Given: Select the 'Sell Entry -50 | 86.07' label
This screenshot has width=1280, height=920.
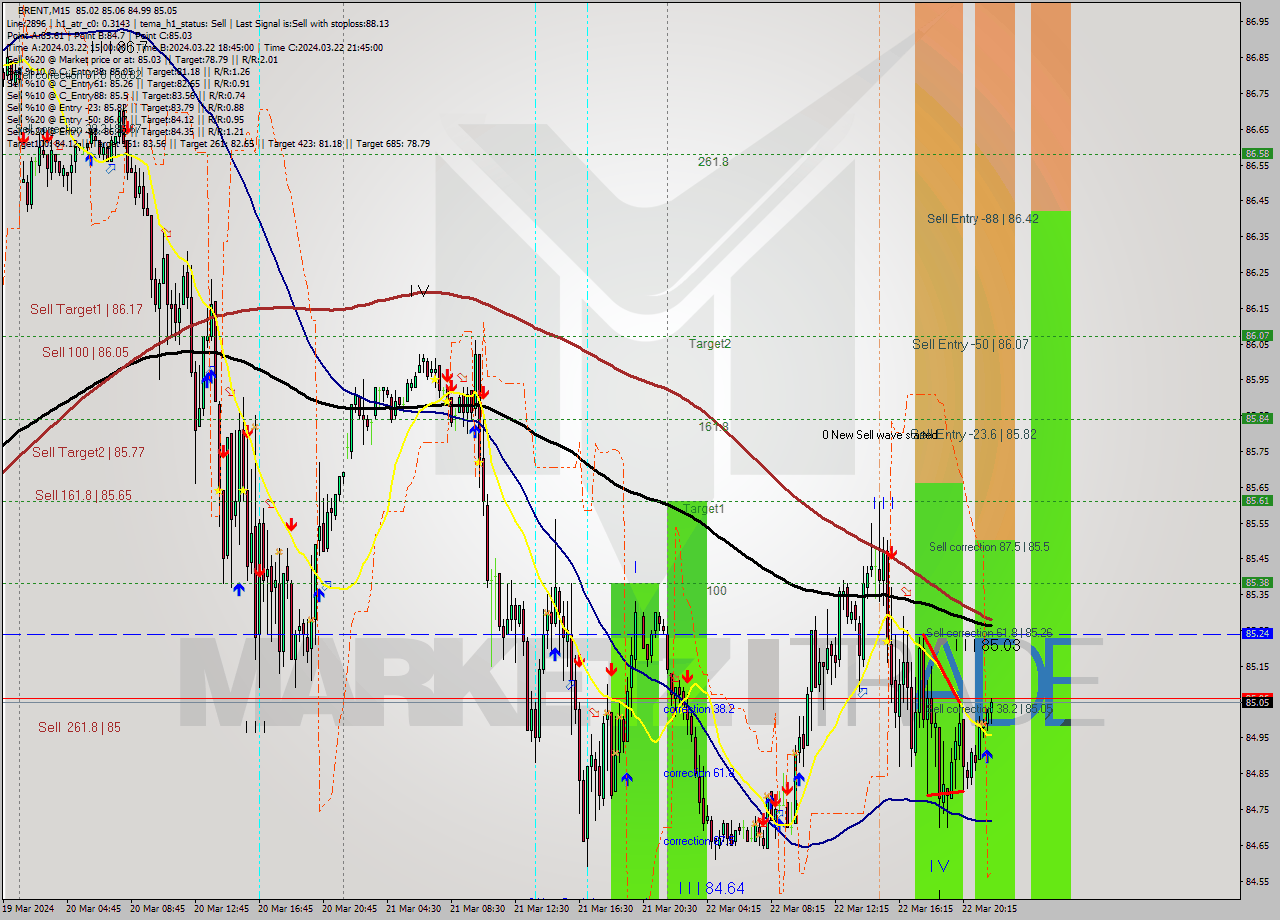Looking at the screenshot, I should [x=970, y=345].
